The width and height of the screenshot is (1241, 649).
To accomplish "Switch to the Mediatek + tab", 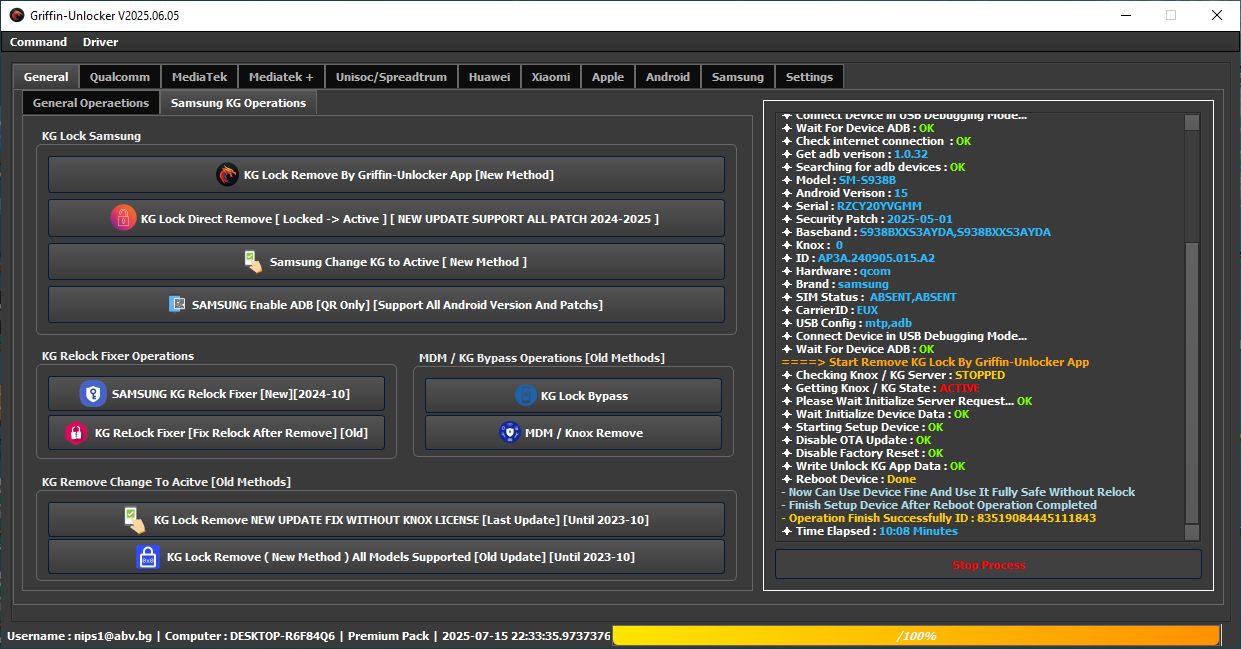I will click(x=281, y=77).
